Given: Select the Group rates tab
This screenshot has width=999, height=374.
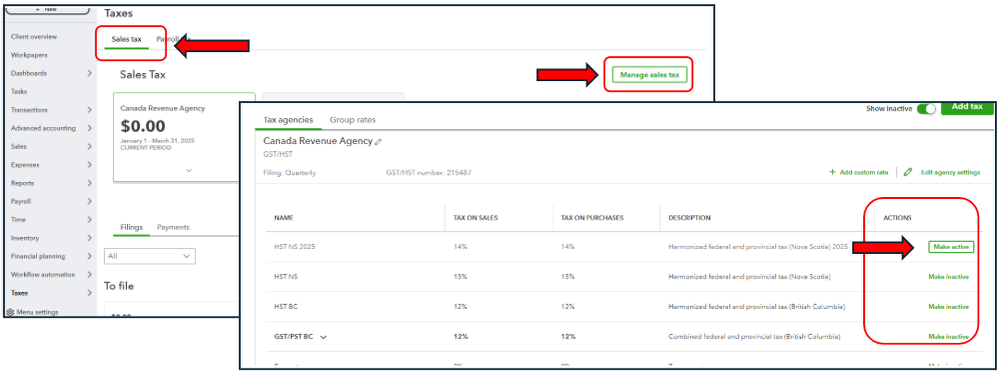Looking at the screenshot, I should (352, 120).
